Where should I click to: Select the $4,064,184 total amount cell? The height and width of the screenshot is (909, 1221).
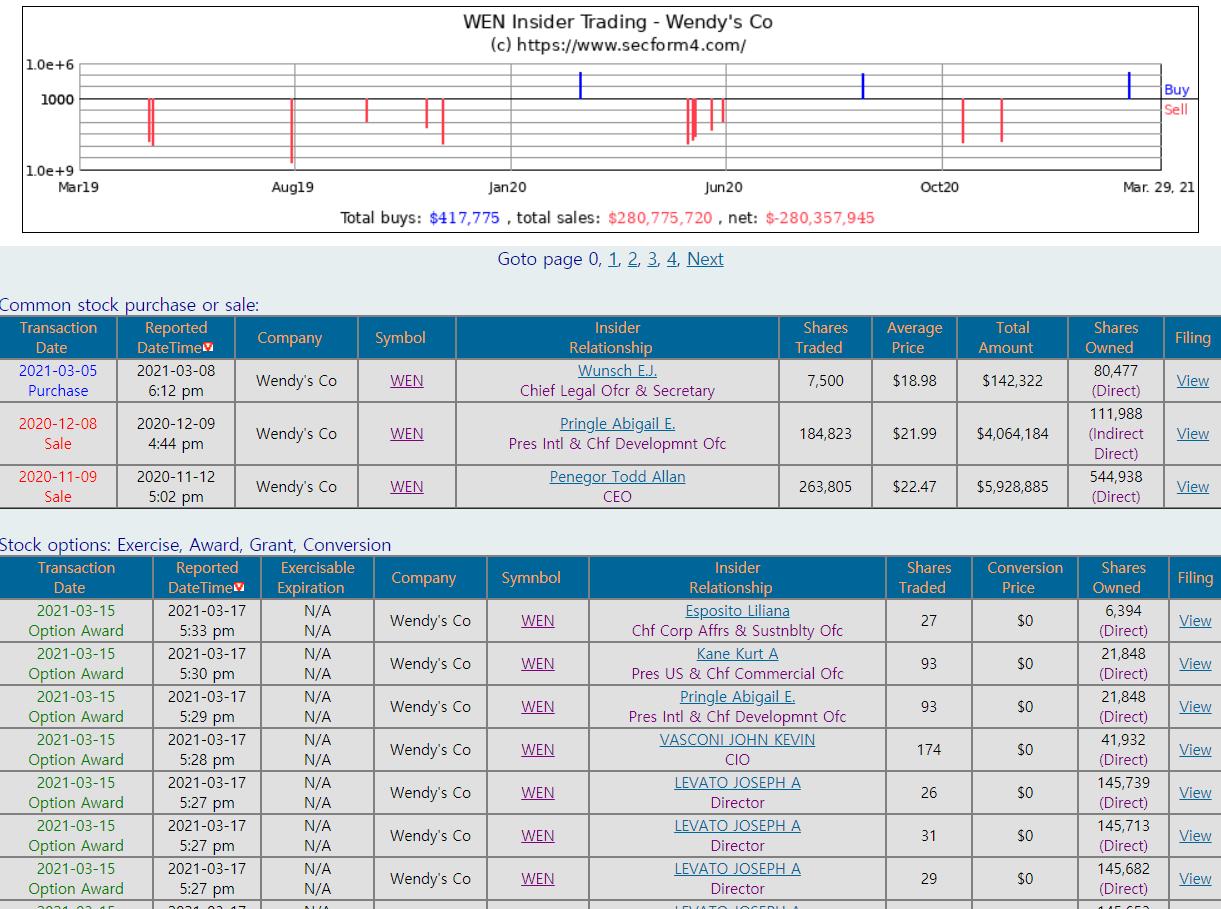(x=1012, y=434)
